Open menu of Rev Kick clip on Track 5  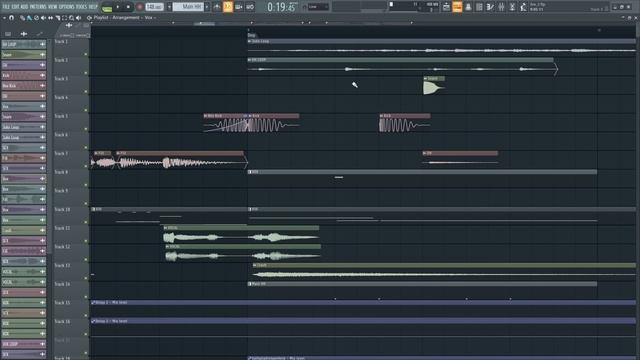point(205,116)
